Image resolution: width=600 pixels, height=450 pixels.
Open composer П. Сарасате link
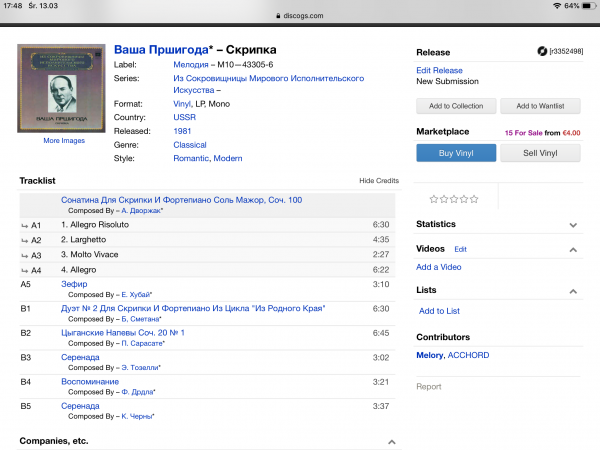(x=143, y=343)
